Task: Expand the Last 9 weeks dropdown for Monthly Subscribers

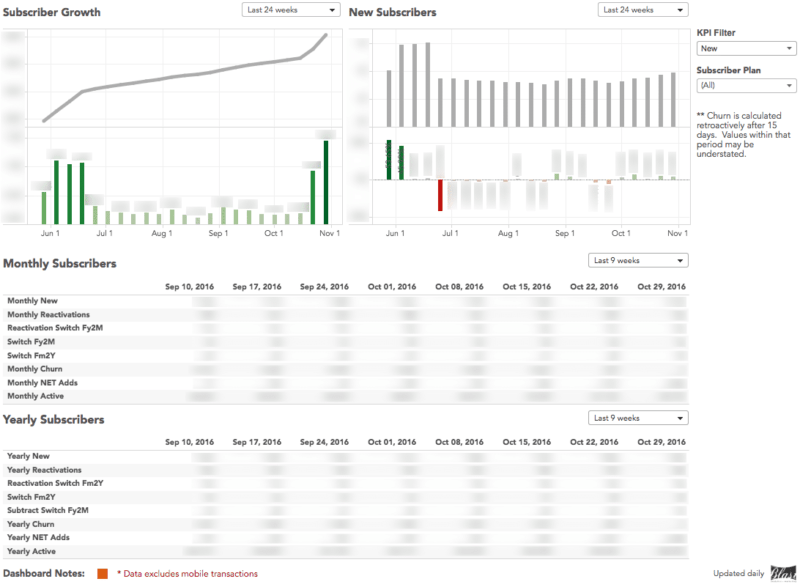Action: tap(638, 259)
